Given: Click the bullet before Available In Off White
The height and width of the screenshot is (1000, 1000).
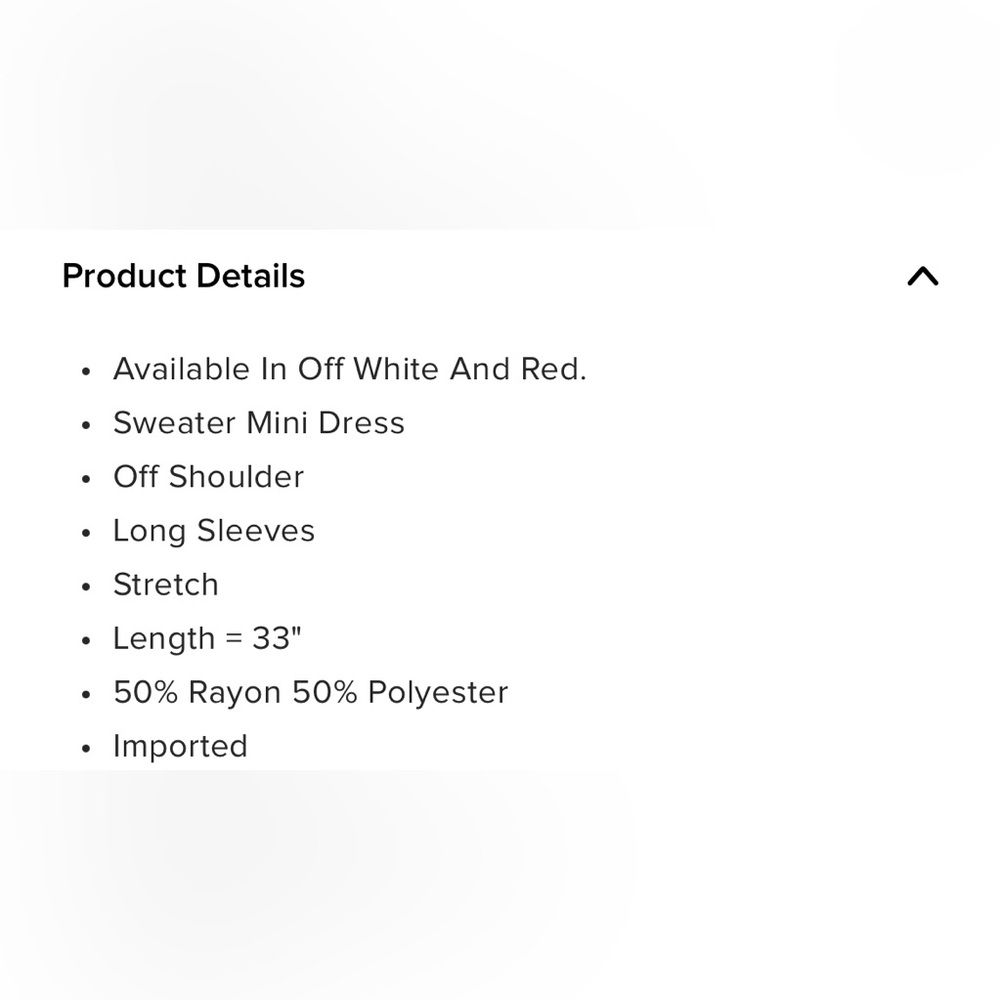Looking at the screenshot, I should (87, 371).
